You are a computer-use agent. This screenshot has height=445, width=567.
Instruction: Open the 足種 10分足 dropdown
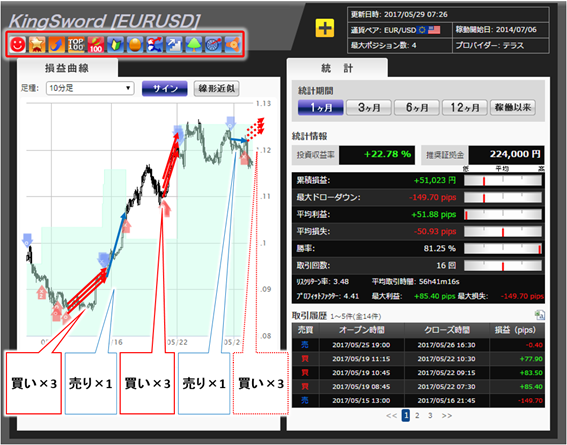tap(90, 88)
